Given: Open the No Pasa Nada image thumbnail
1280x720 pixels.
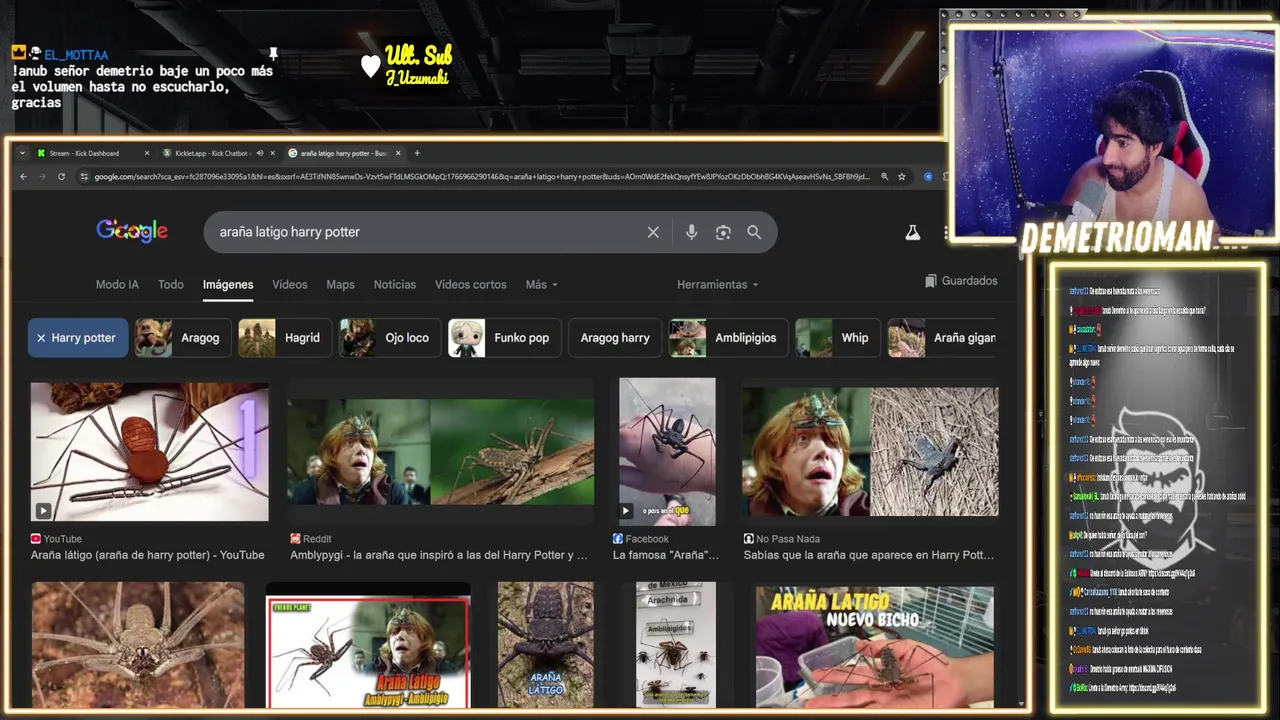Looking at the screenshot, I should pos(870,452).
